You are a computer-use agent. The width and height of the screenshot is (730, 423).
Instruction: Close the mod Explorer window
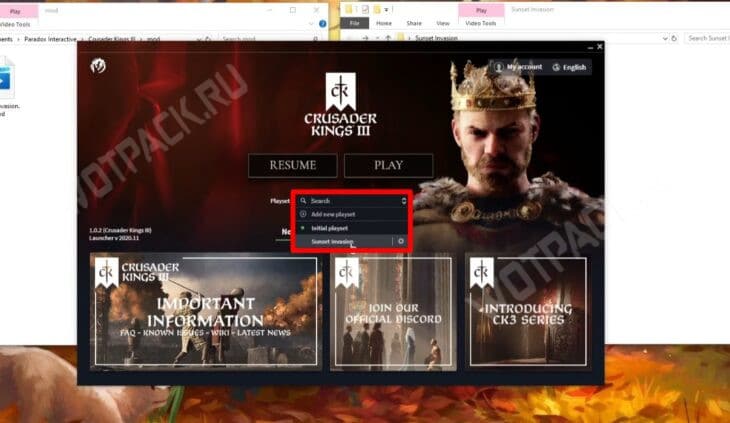pyautogui.click(x=316, y=10)
